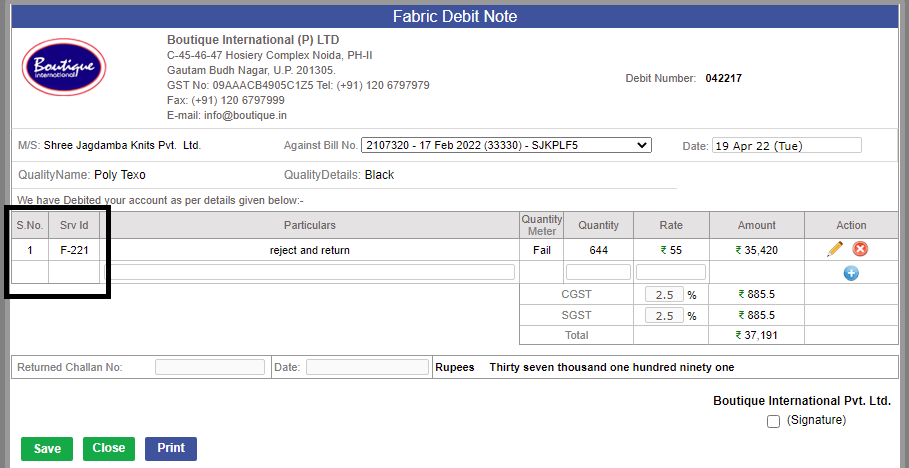Image resolution: width=909 pixels, height=468 pixels.
Task: Tick the Signature checkbox
Action: point(773,422)
